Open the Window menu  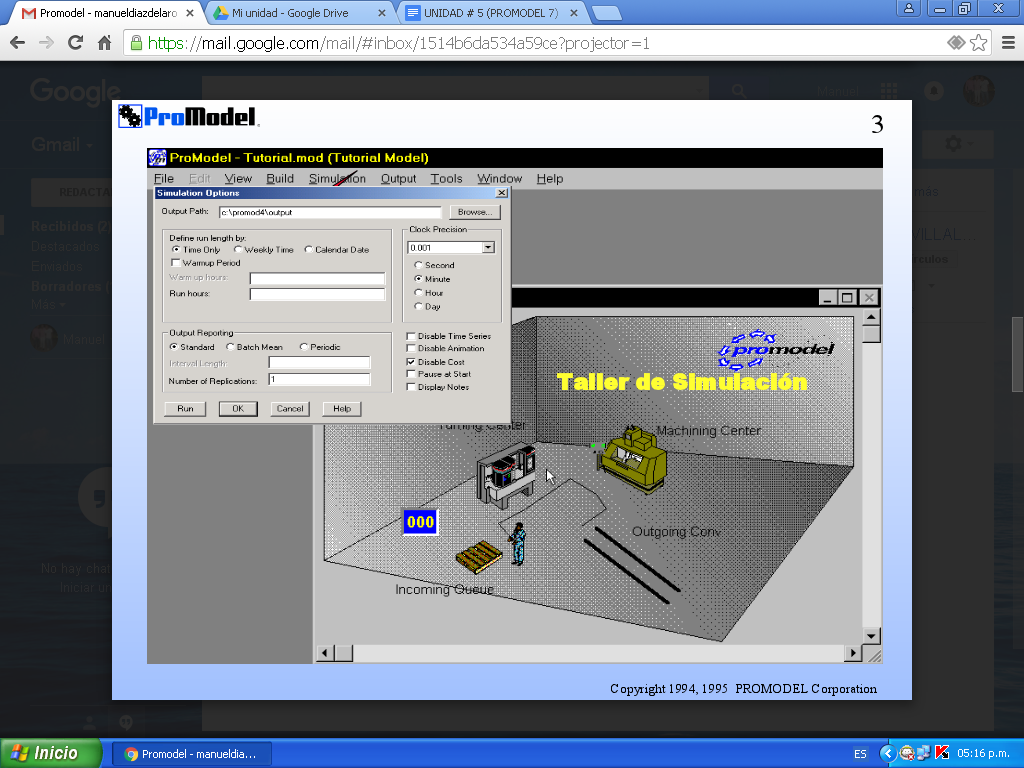(500, 178)
